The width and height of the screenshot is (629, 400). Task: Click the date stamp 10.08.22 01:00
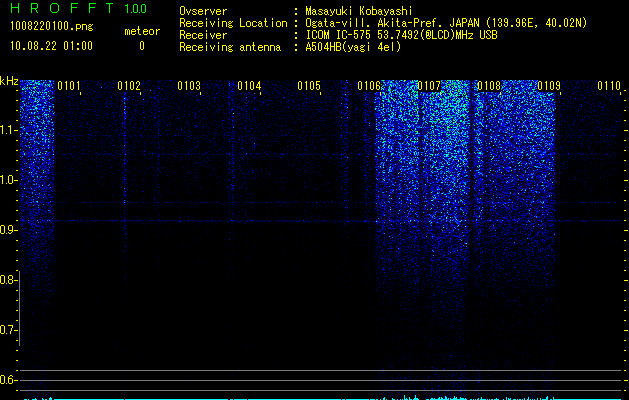(51, 46)
